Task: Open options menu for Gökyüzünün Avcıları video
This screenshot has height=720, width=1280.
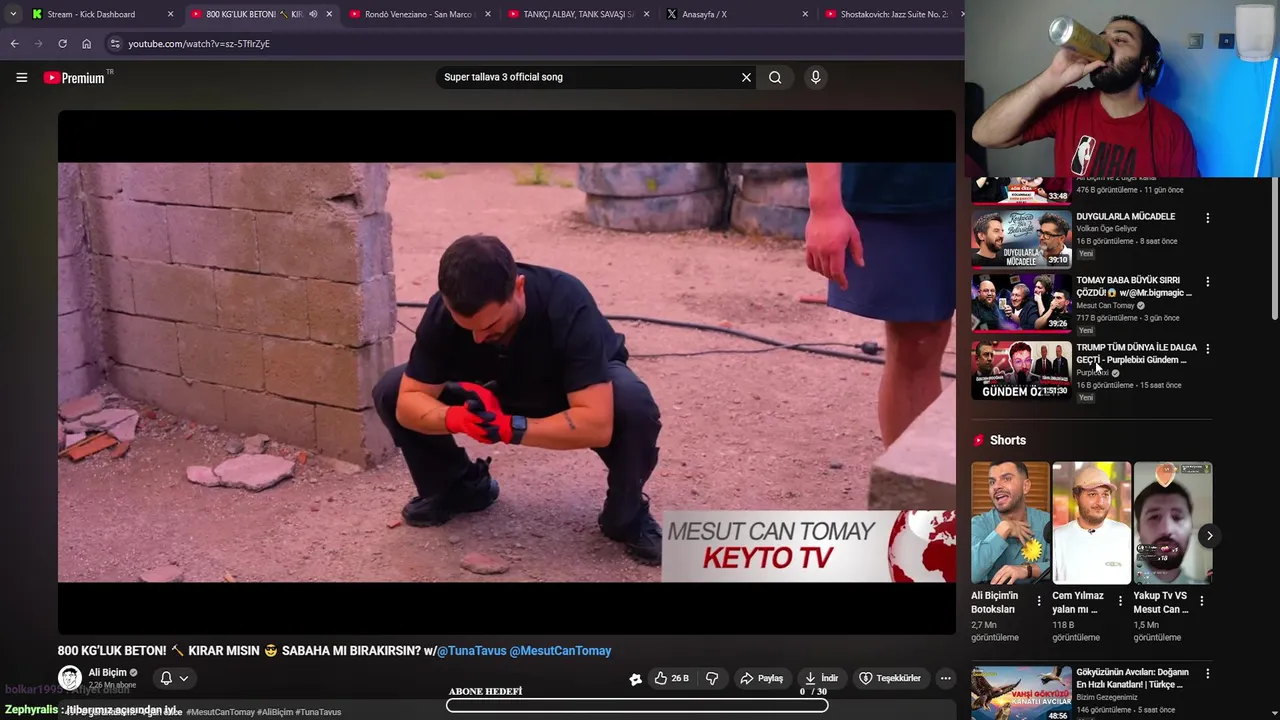Action: [1207, 674]
